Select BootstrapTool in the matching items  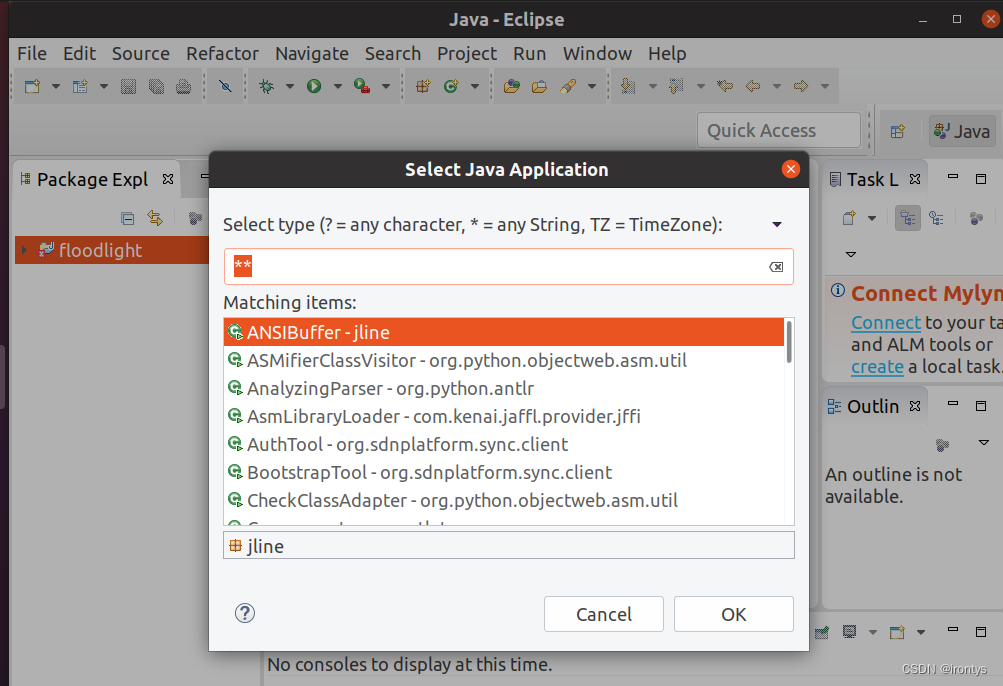coord(504,472)
